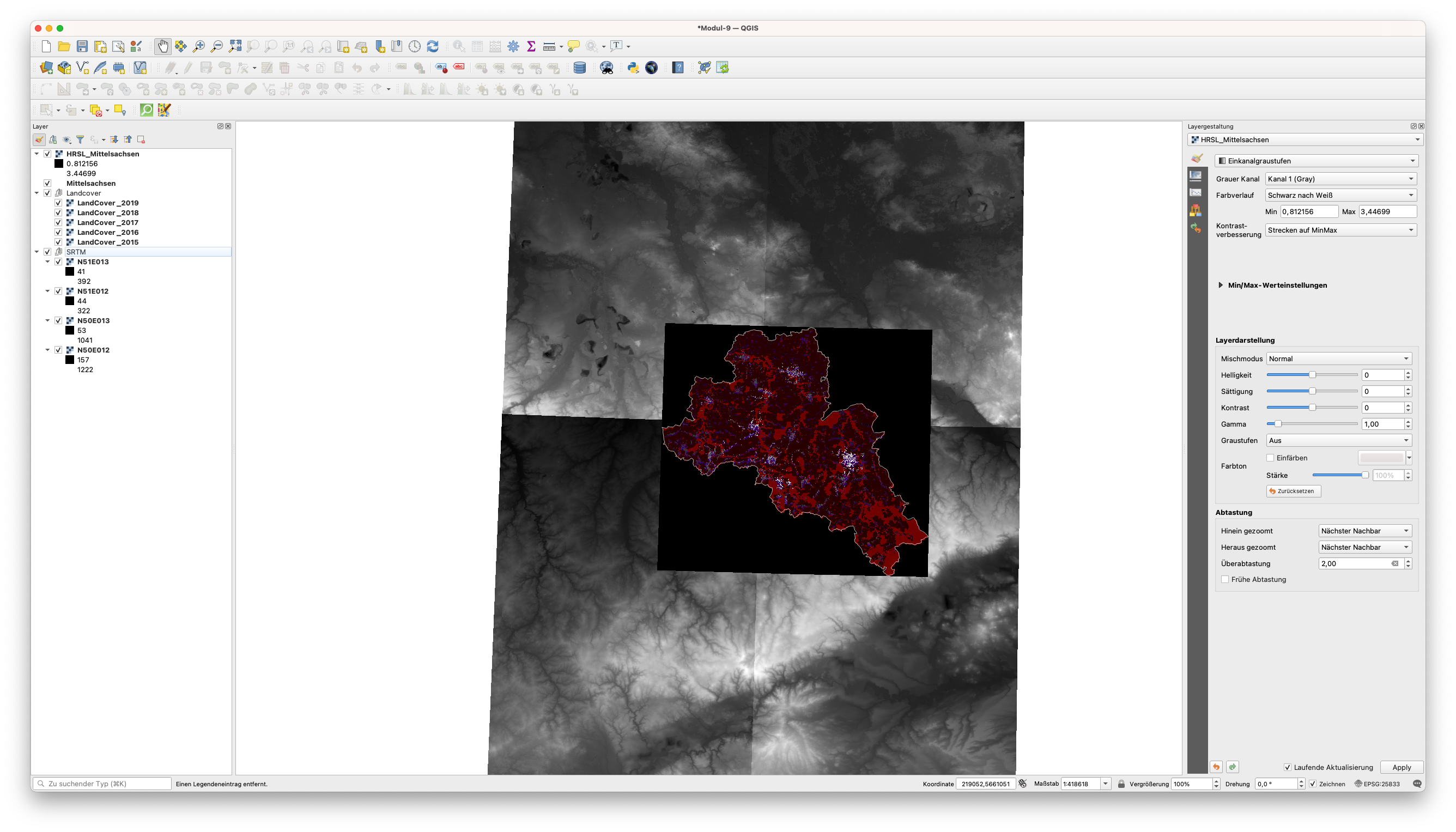Viewport: 1456px width, 832px height.
Task: Select the Zoom In magnifier tool
Action: [x=199, y=46]
